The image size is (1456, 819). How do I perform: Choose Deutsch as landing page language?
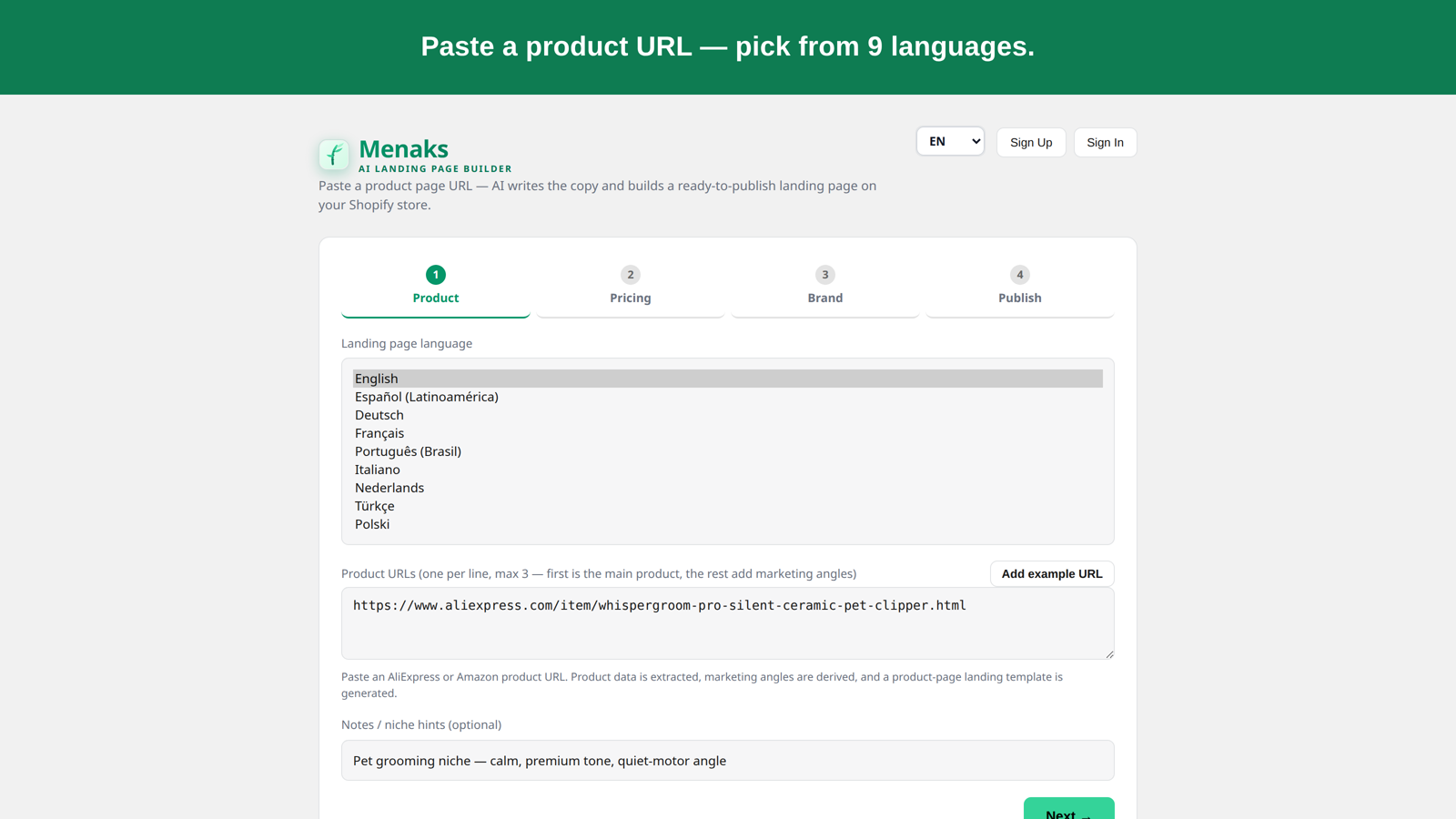(728, 415)
